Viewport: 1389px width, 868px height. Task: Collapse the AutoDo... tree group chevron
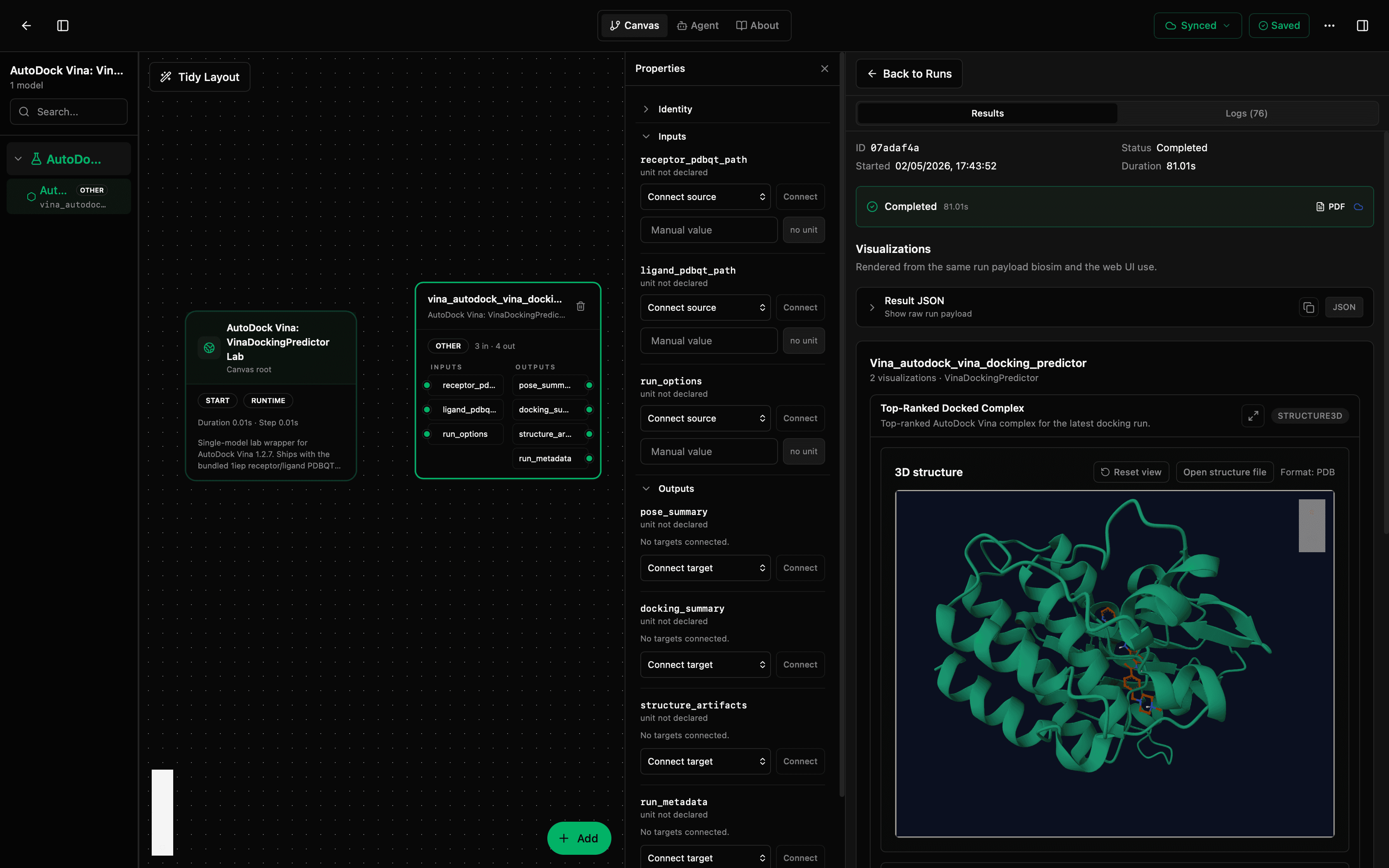18,159
